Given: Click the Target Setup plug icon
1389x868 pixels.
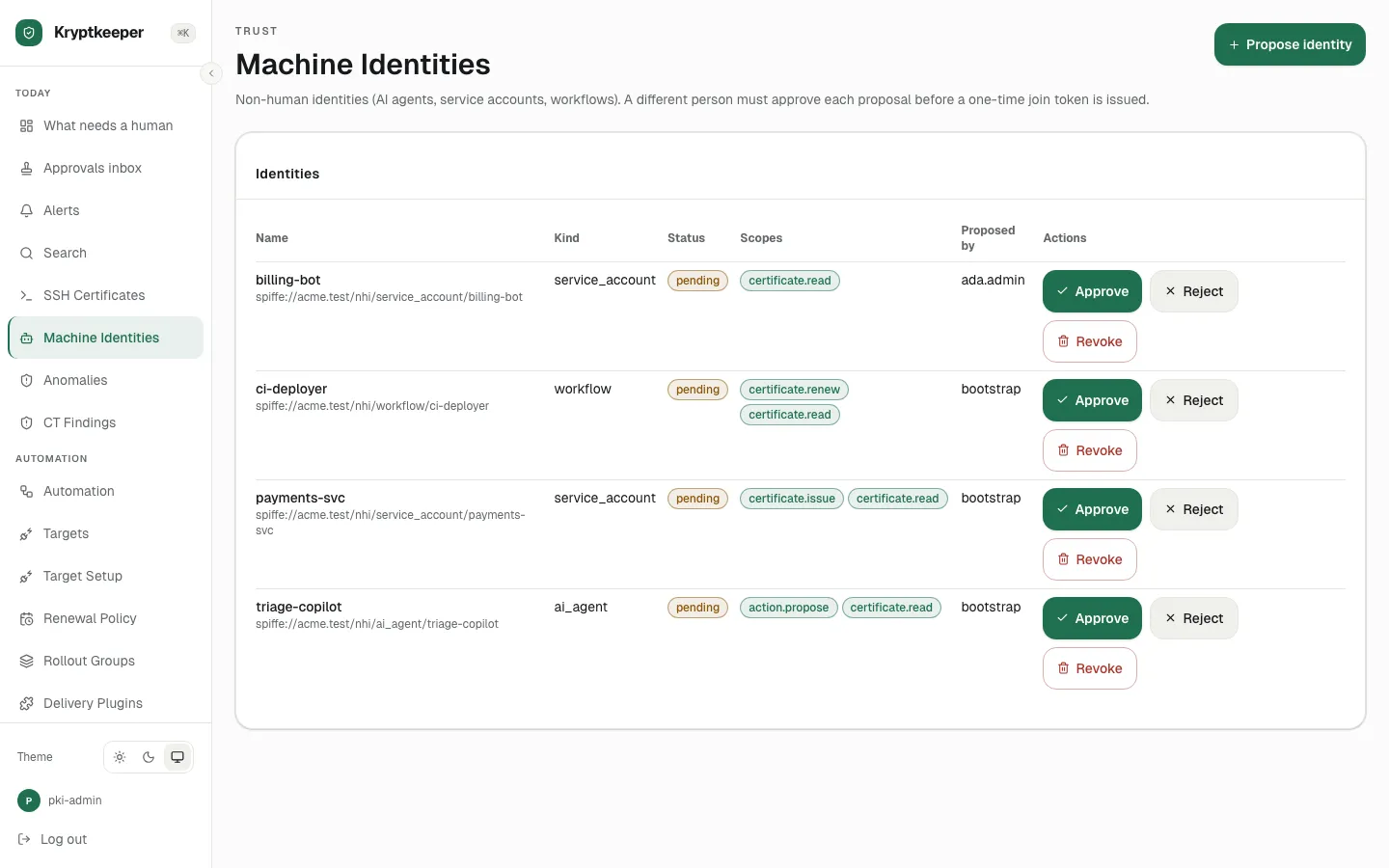Looking at the screenshot, I should [x=27, y=576].
